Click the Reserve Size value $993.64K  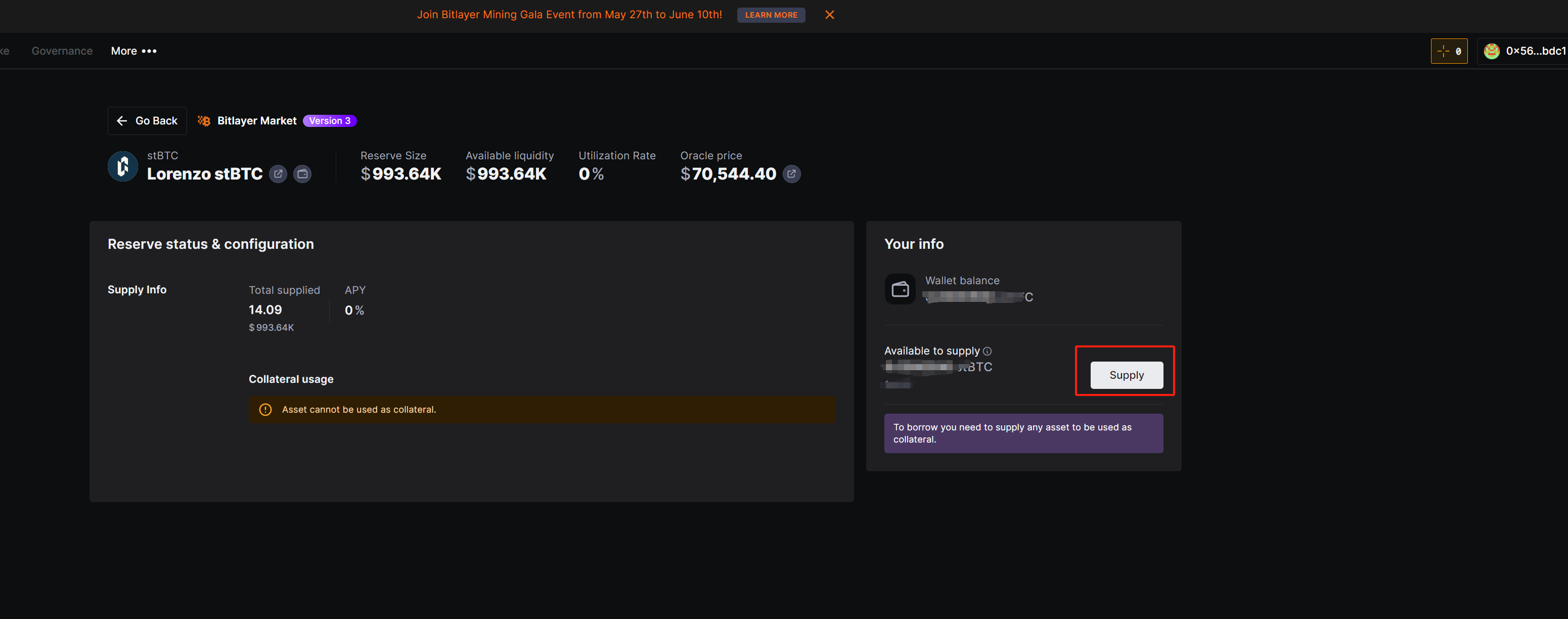400,174
